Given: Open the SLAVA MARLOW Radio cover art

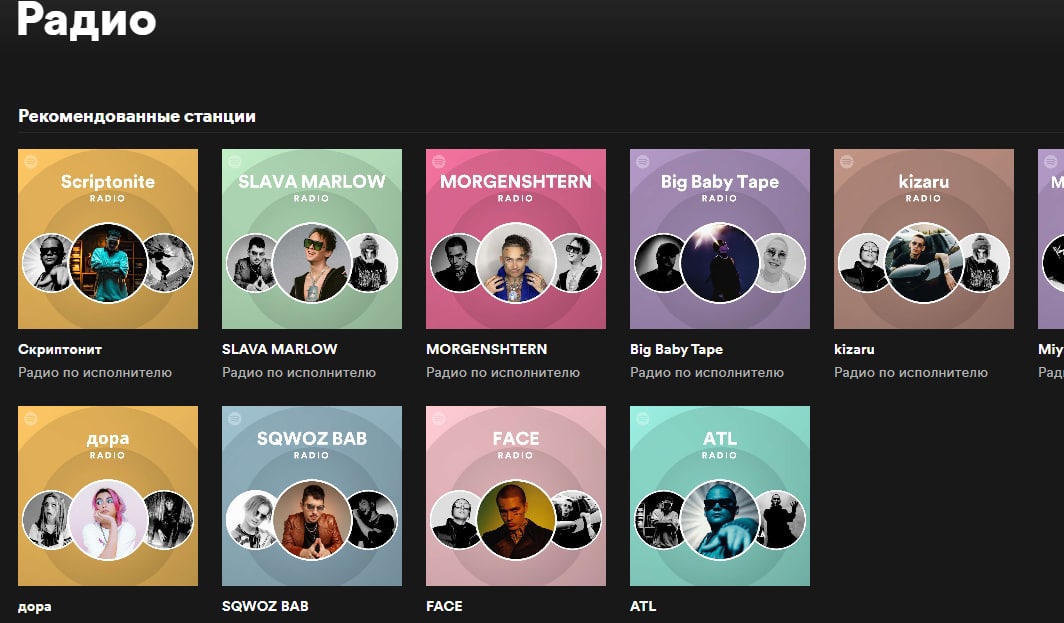Looking at the screenshot, I should point(312,239).
